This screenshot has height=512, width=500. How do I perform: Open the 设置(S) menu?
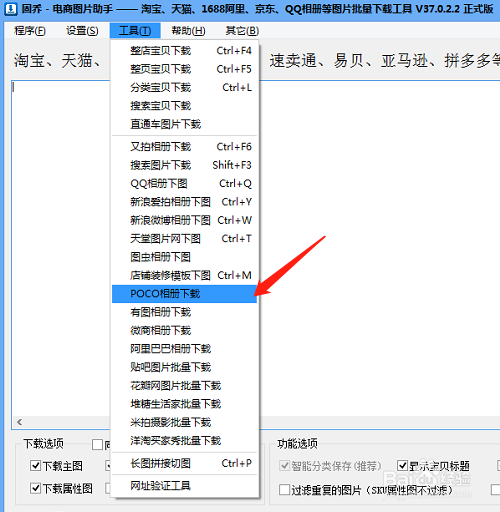(82, 31)
